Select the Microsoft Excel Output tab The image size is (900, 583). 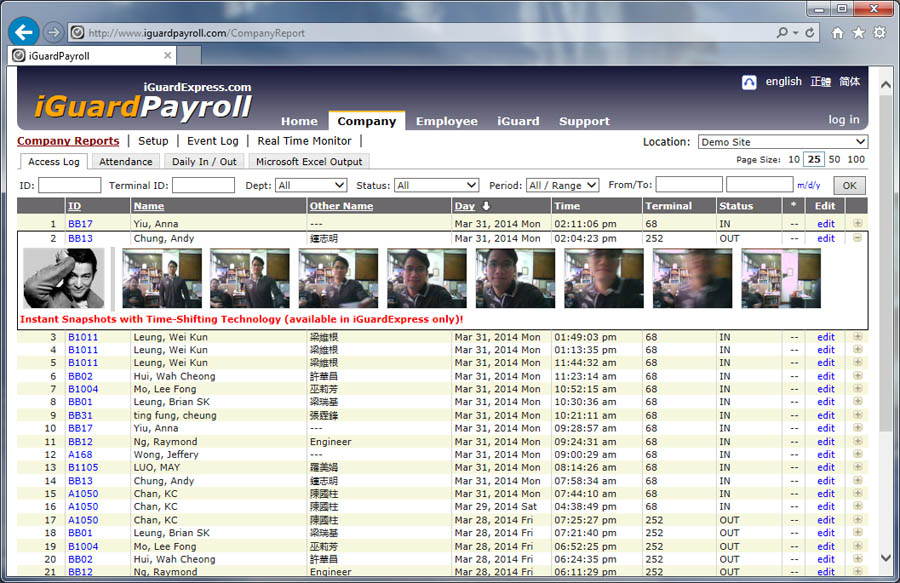tap(309, 162)
